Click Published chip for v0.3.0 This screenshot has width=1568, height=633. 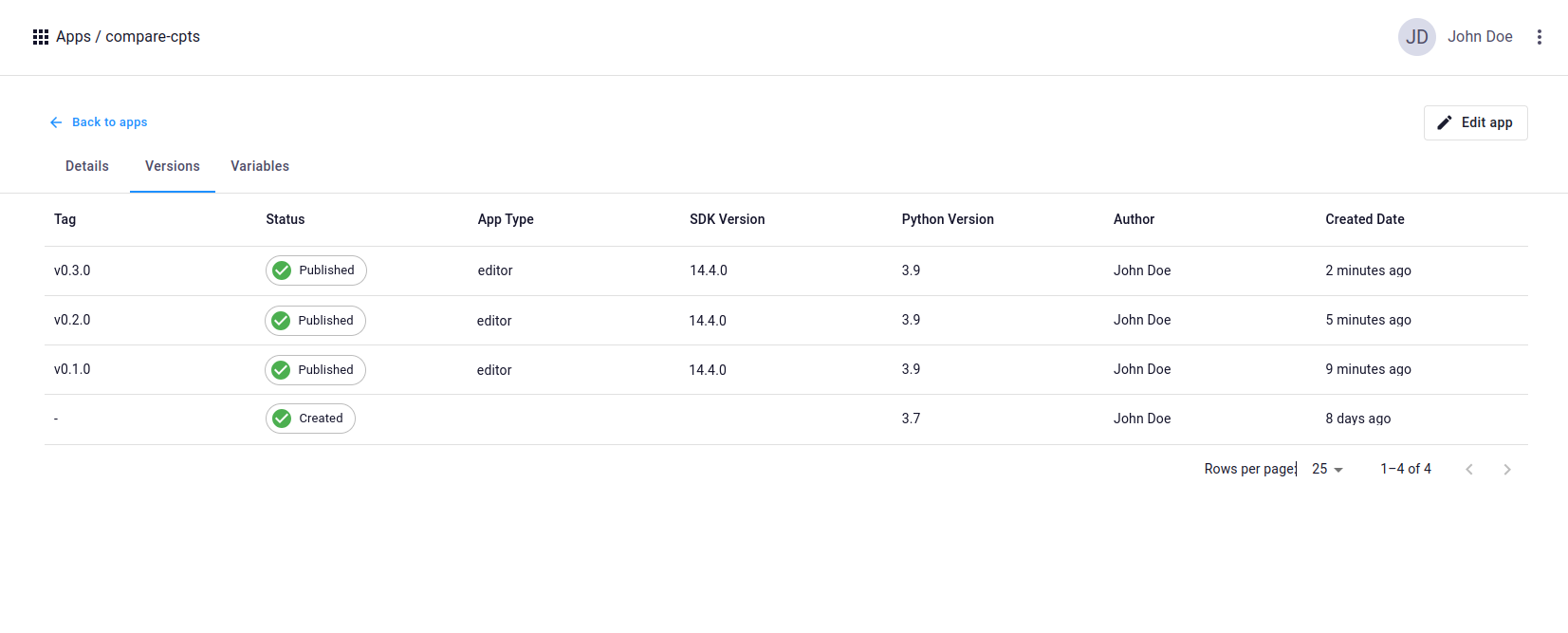pos(316,270)
